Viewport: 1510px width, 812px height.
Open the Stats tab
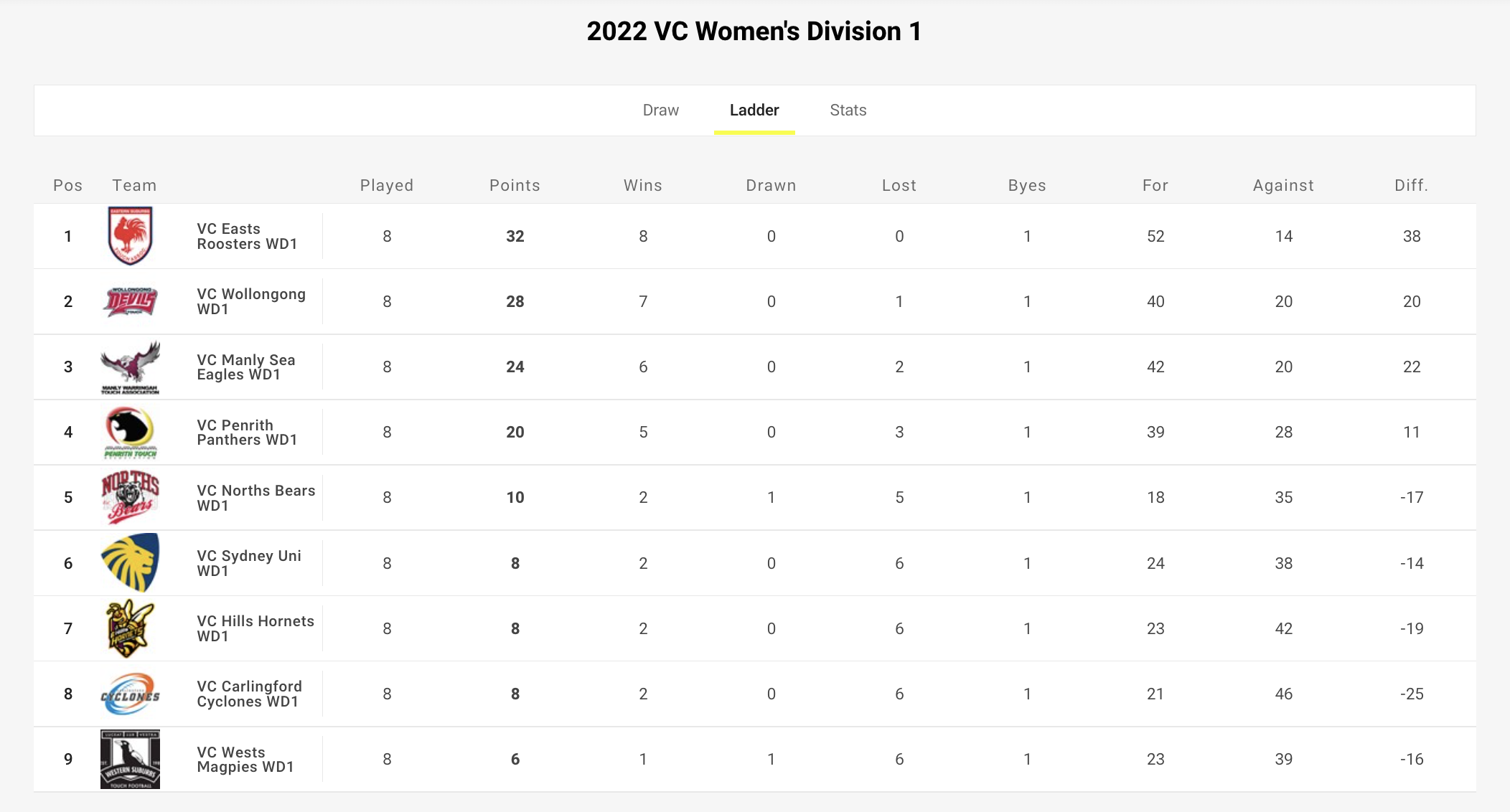(848, 110)
